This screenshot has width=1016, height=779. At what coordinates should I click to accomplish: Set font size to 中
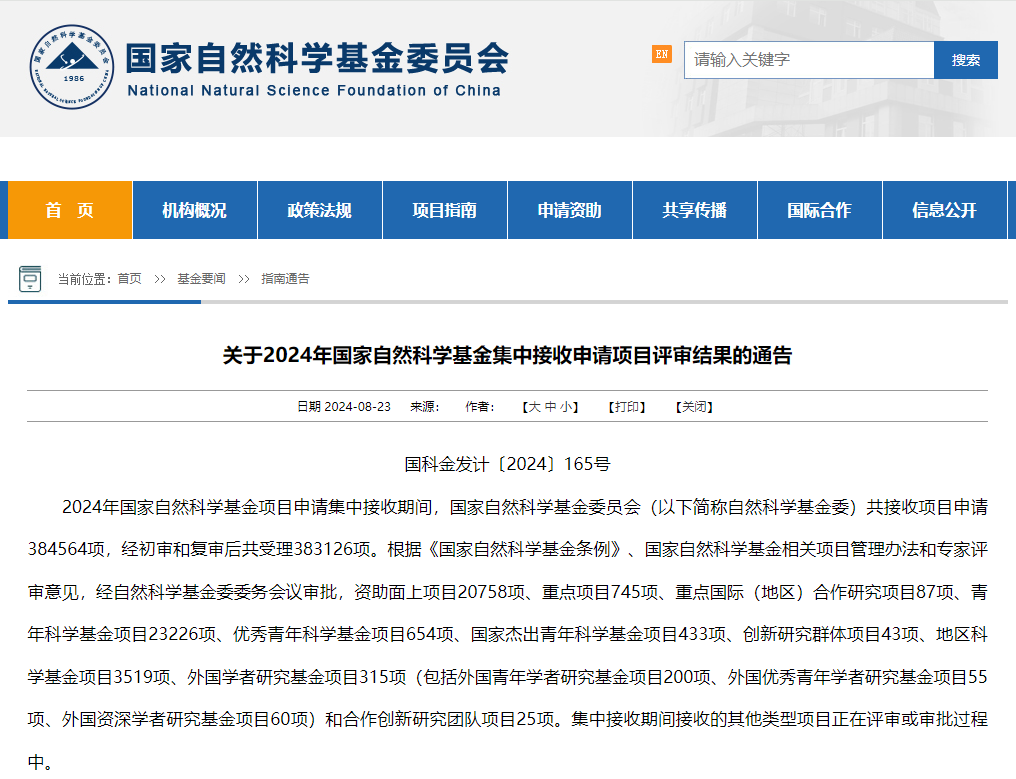coord(551,407)
